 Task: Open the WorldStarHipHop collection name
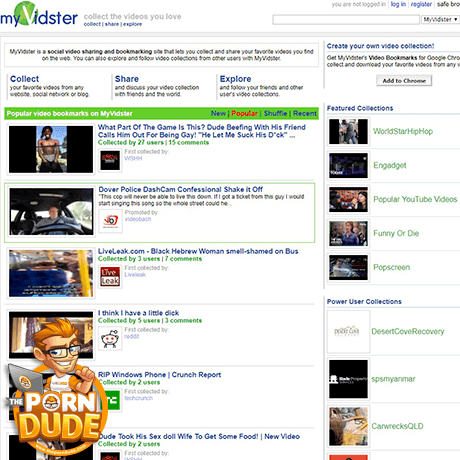[403, 131]
